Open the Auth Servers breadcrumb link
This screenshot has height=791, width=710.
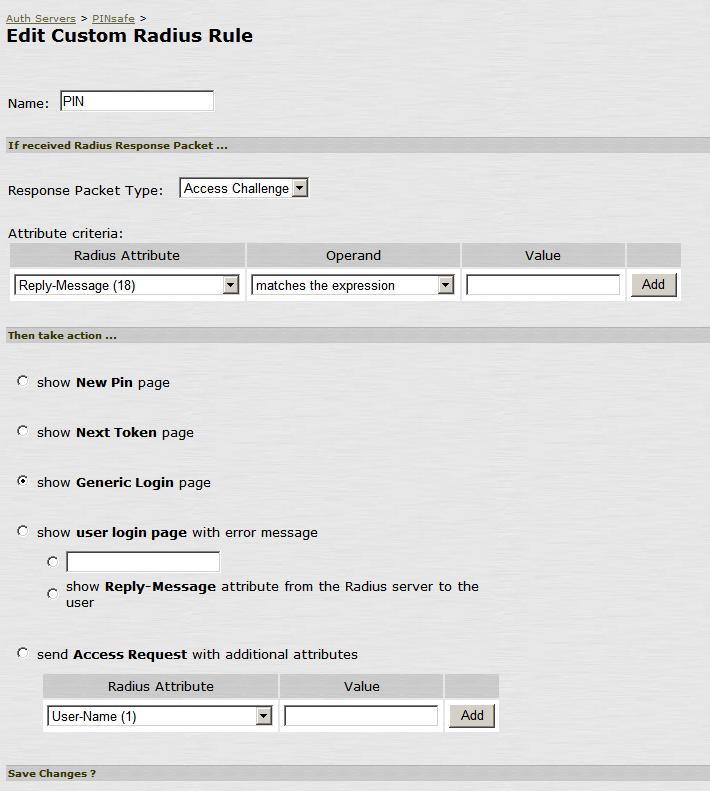point(41,19)
